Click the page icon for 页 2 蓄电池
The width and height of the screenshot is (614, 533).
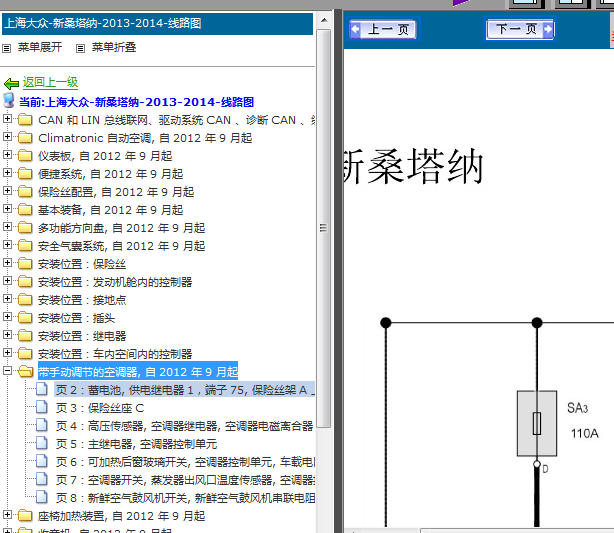pos(42,389)
